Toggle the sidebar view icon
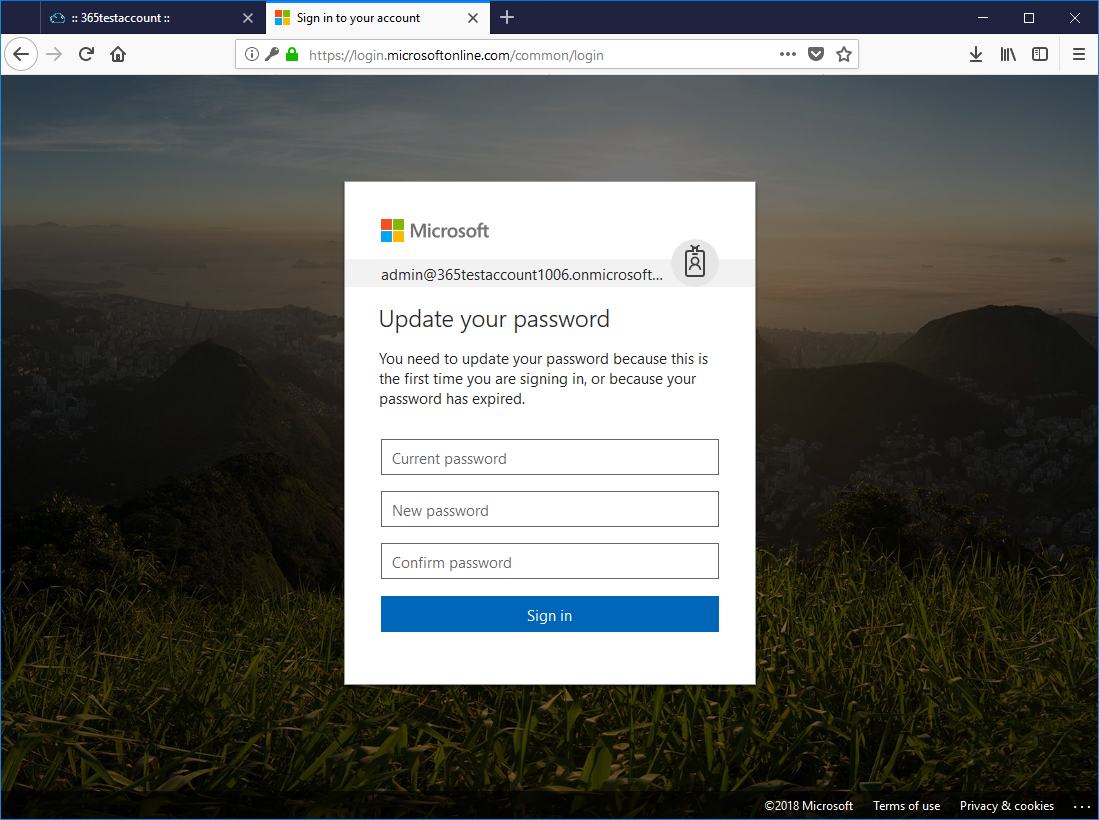 (x=1040, y=55)
